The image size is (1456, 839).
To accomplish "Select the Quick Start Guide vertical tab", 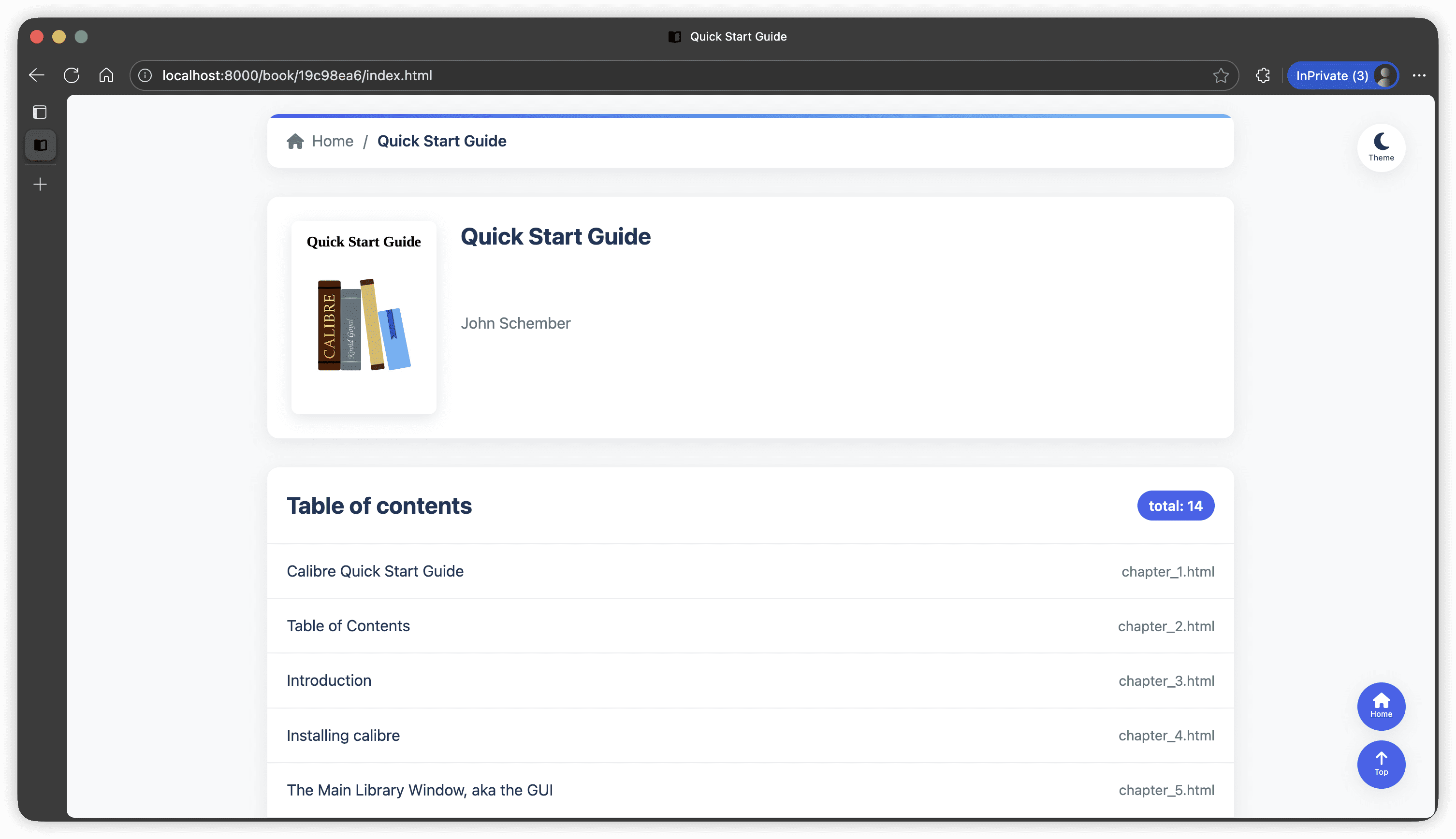I will pos(40,145).
